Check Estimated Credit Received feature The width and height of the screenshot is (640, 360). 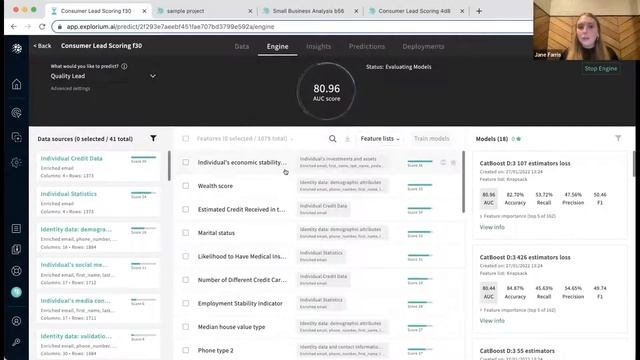tap(186, 209)
